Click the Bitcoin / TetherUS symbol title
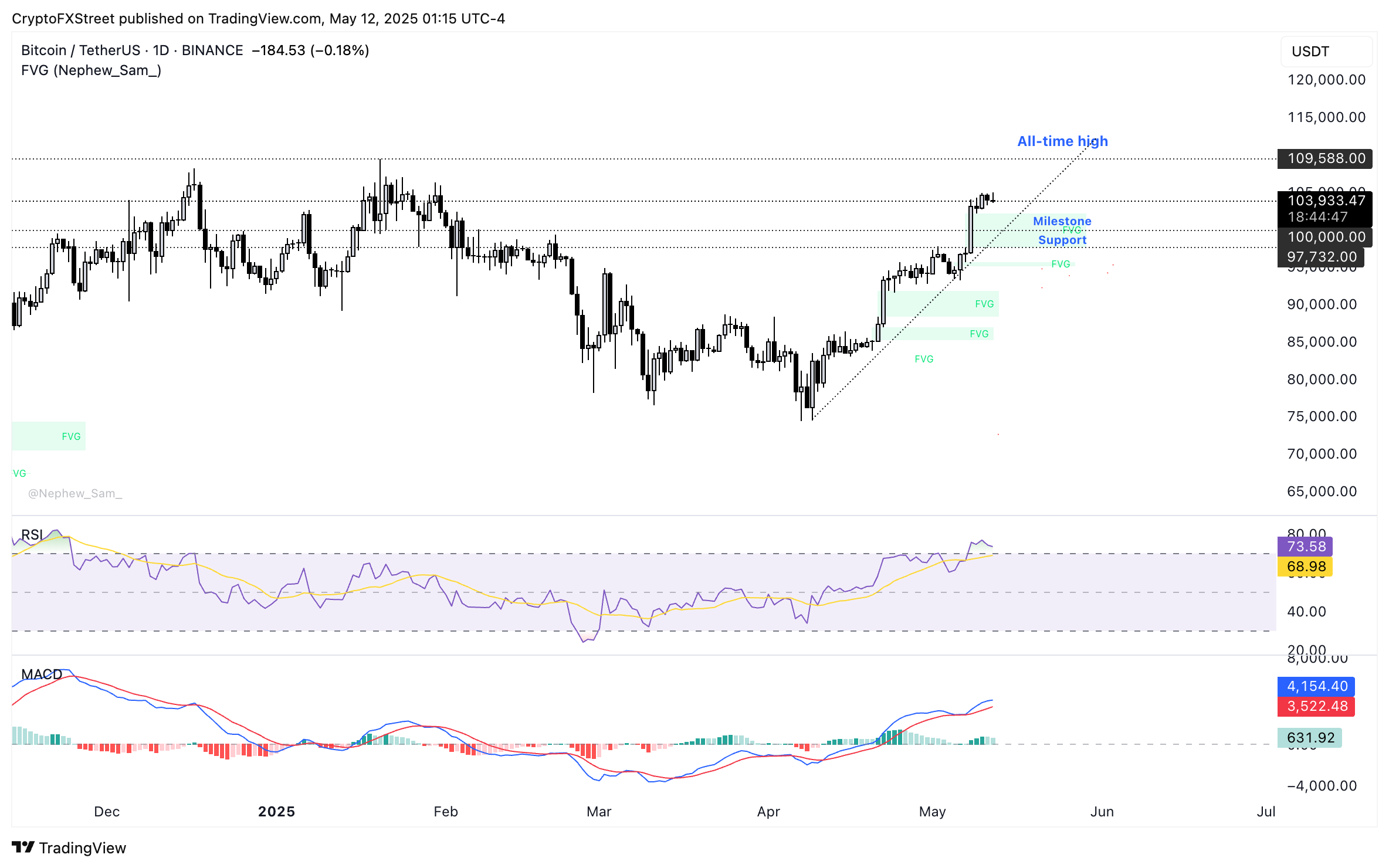Screen dimensions: 1389x868 (80, 50)
